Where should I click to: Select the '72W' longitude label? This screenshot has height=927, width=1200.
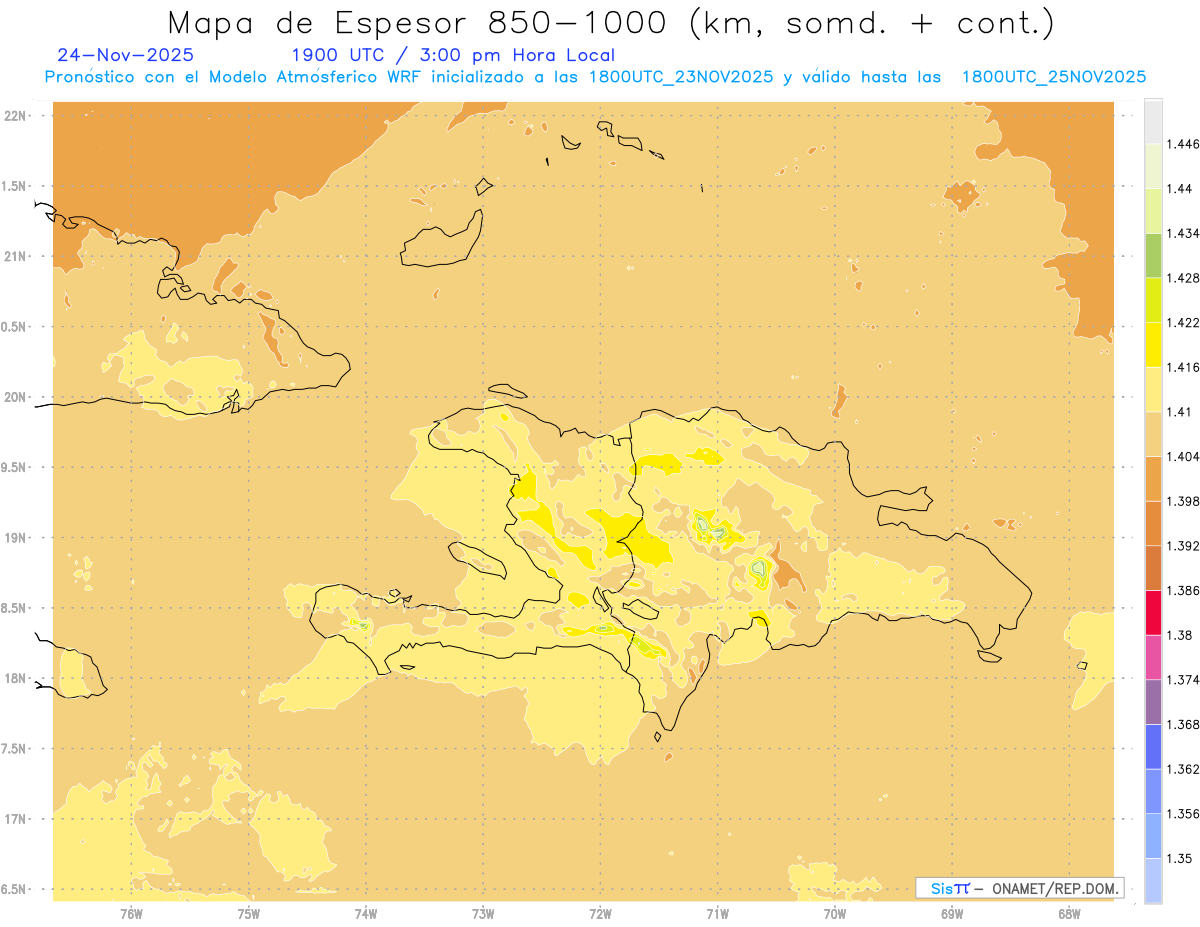click(x=600, y=913)
